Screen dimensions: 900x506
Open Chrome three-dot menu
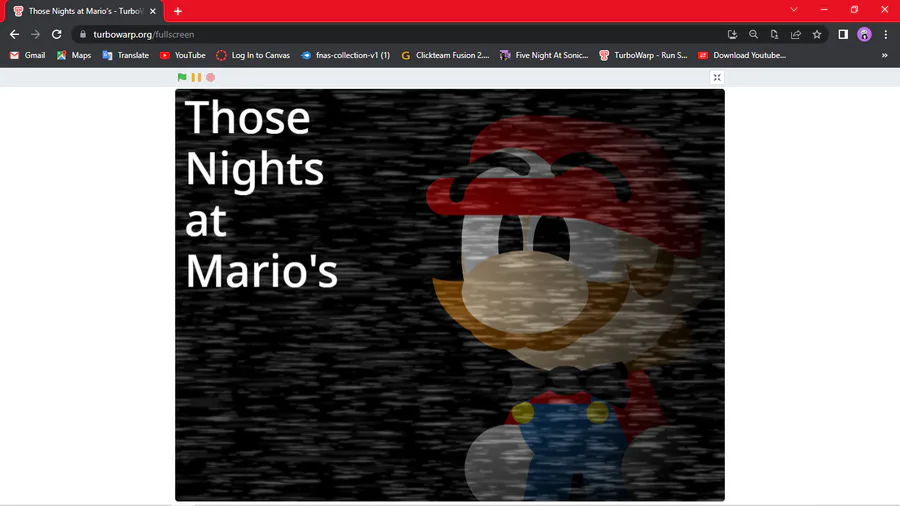point(886,34)
